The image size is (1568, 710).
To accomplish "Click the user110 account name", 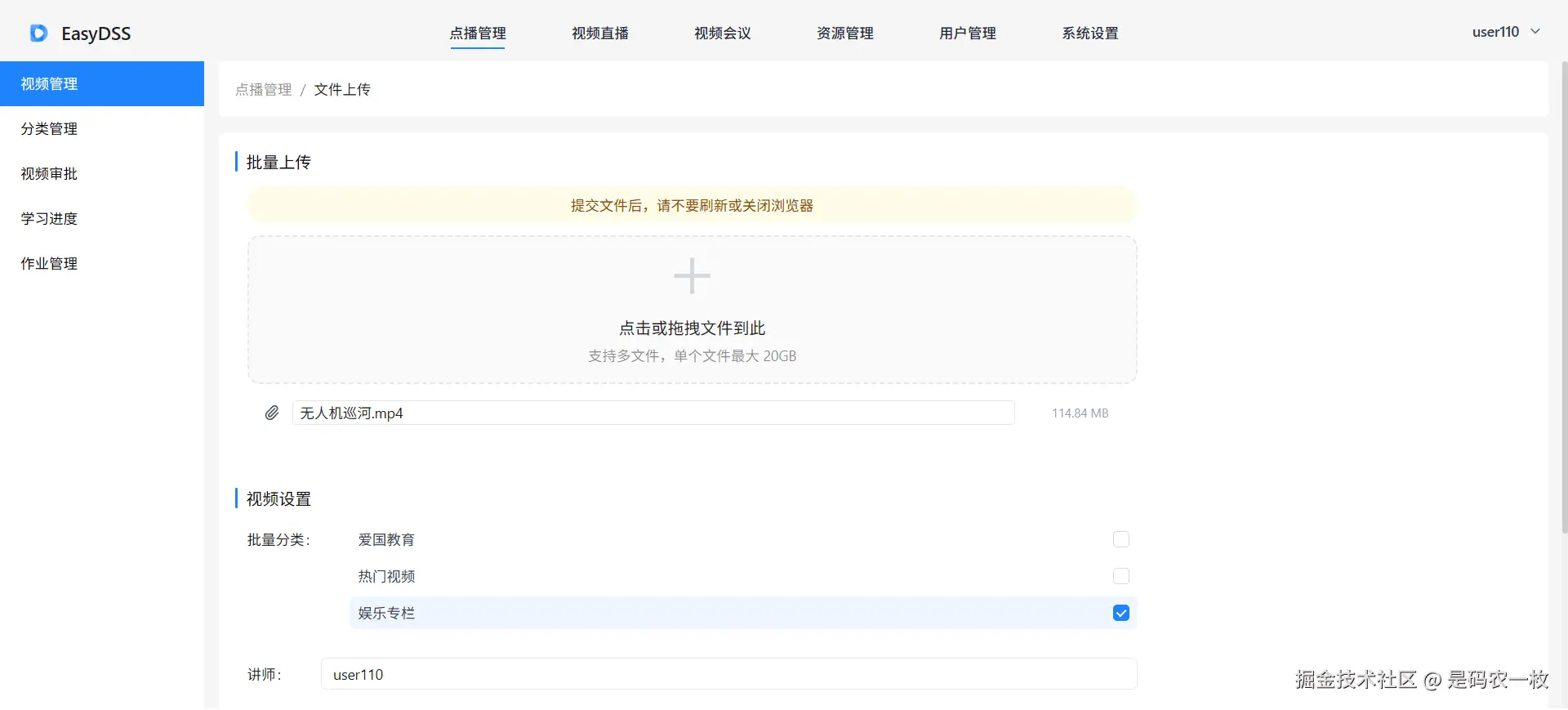I will click(1495, 32).
